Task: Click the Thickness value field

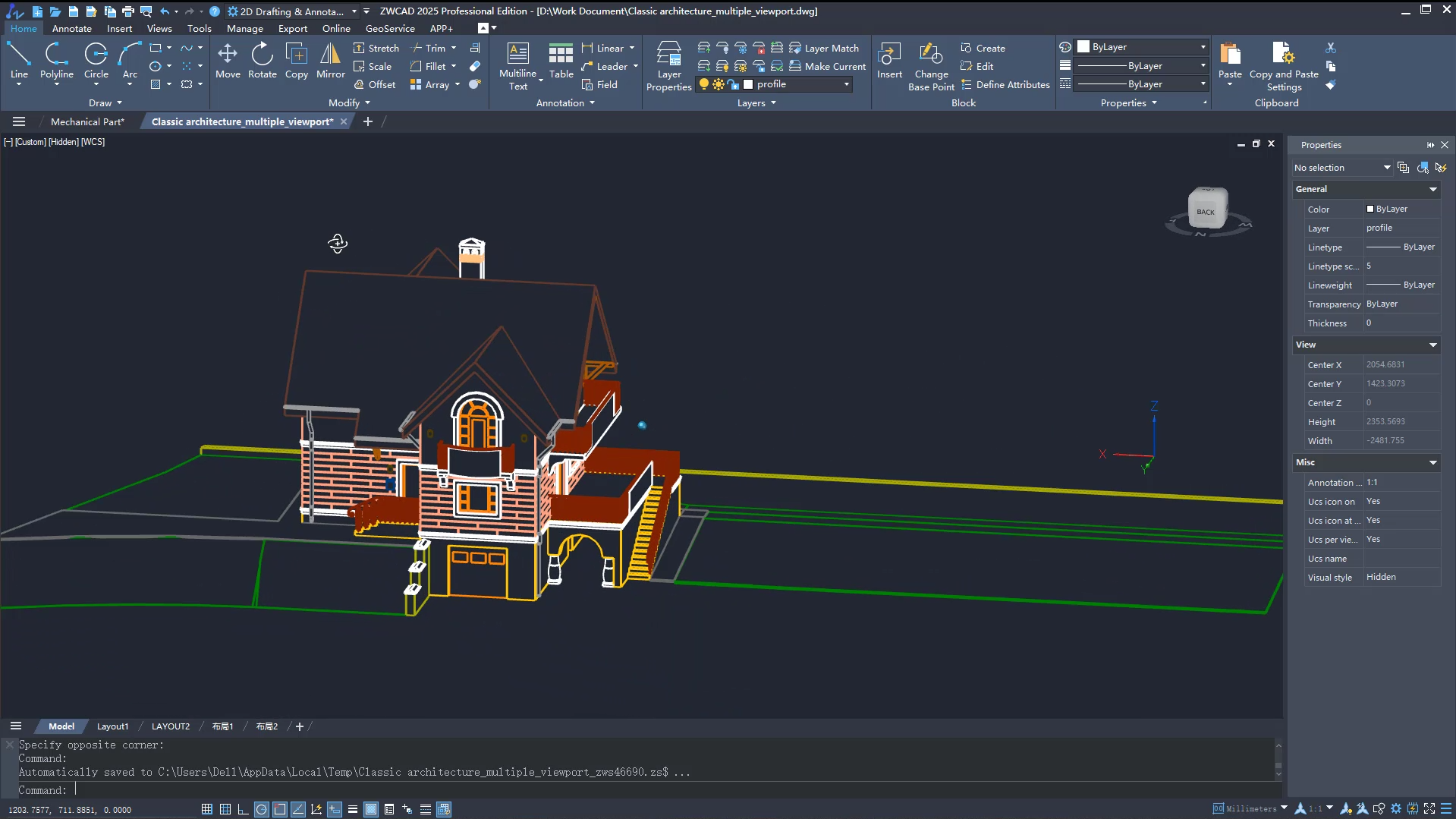Action: (1401, 323)
